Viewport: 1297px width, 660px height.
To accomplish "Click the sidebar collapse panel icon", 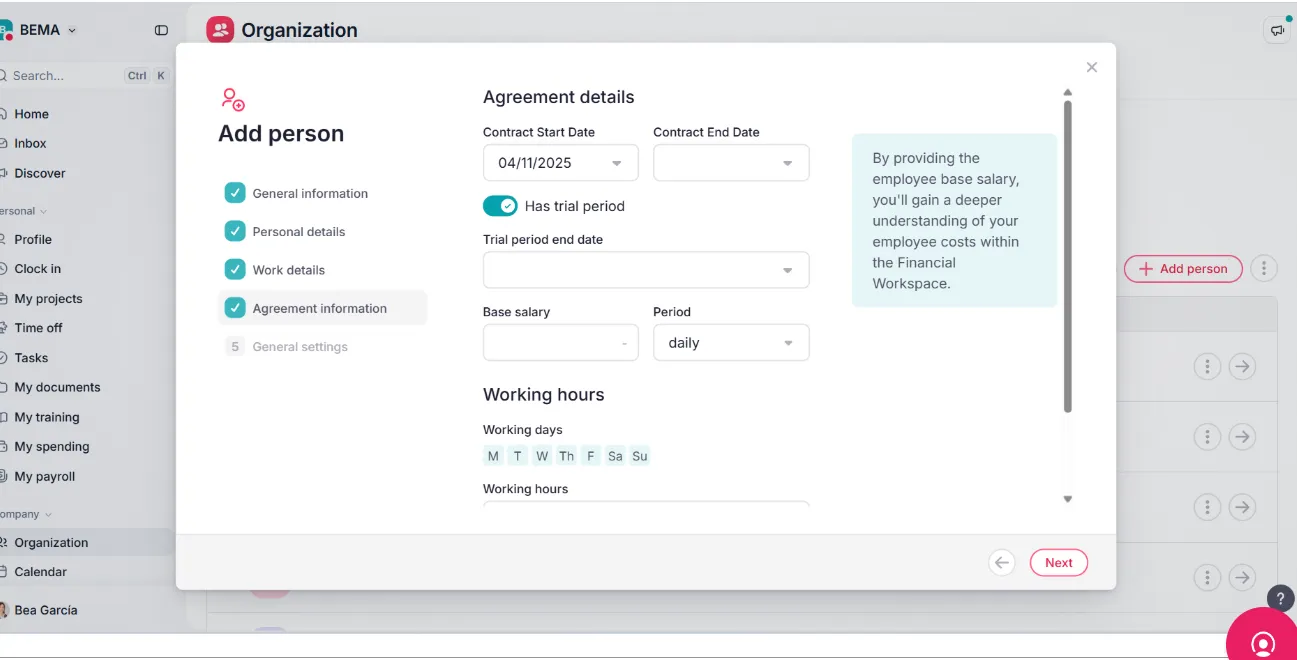I will click(x=161, y=30).
